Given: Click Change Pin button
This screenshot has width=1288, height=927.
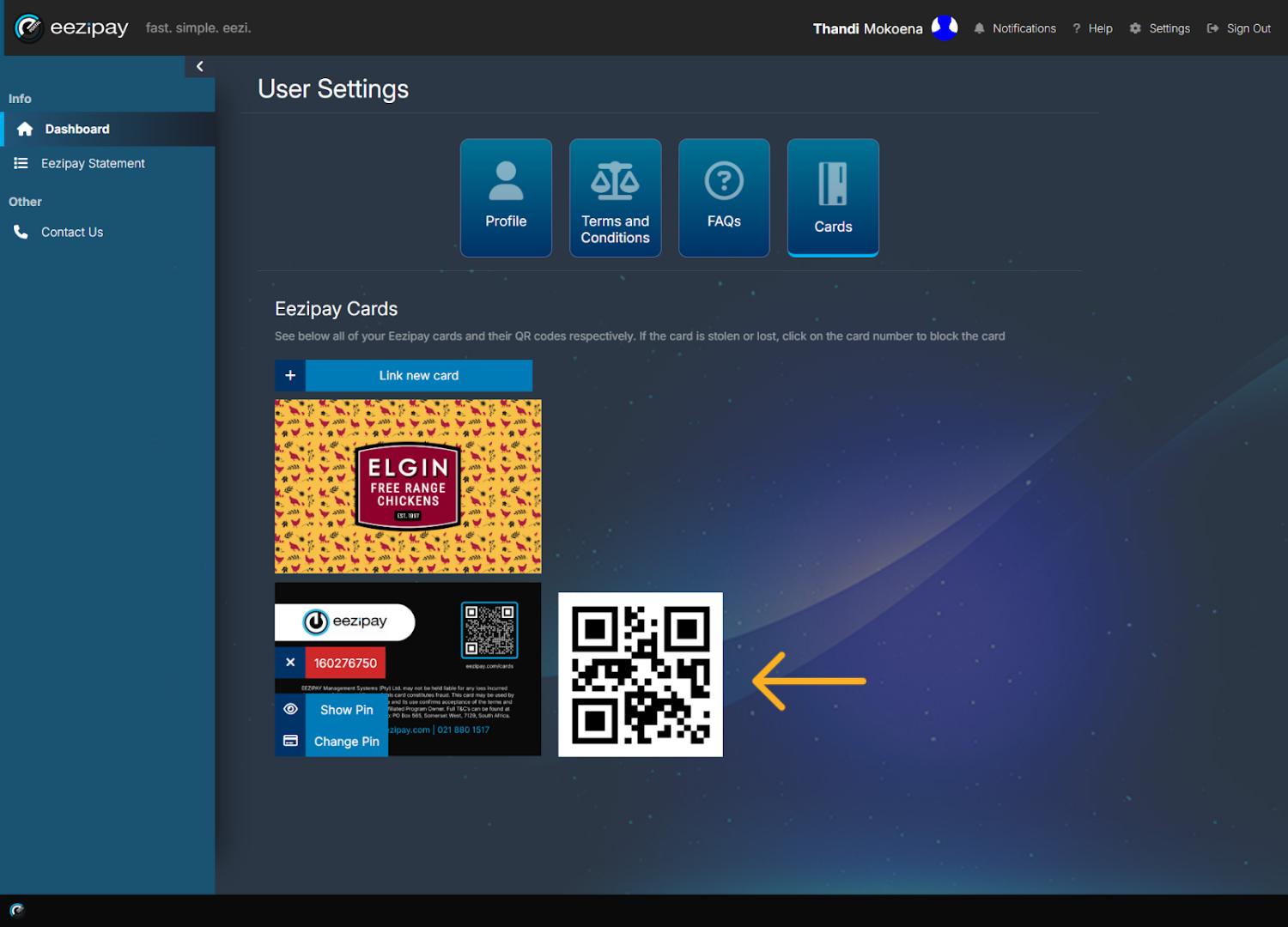Looking at the screenshot, I should [347, 741].
